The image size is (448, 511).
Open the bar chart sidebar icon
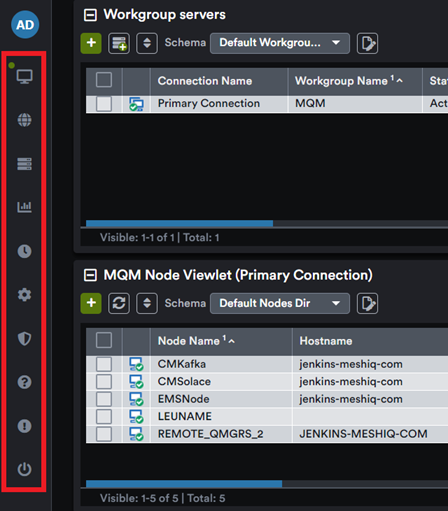tap(24, 207)
